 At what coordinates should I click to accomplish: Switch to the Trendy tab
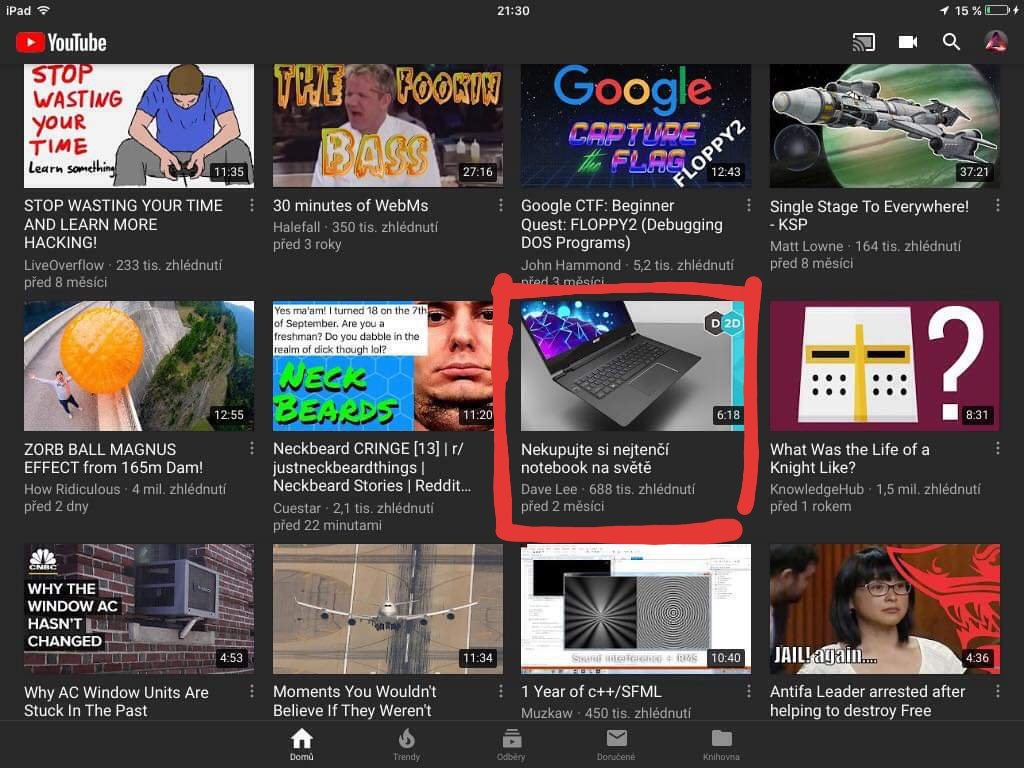click(406, 744)
